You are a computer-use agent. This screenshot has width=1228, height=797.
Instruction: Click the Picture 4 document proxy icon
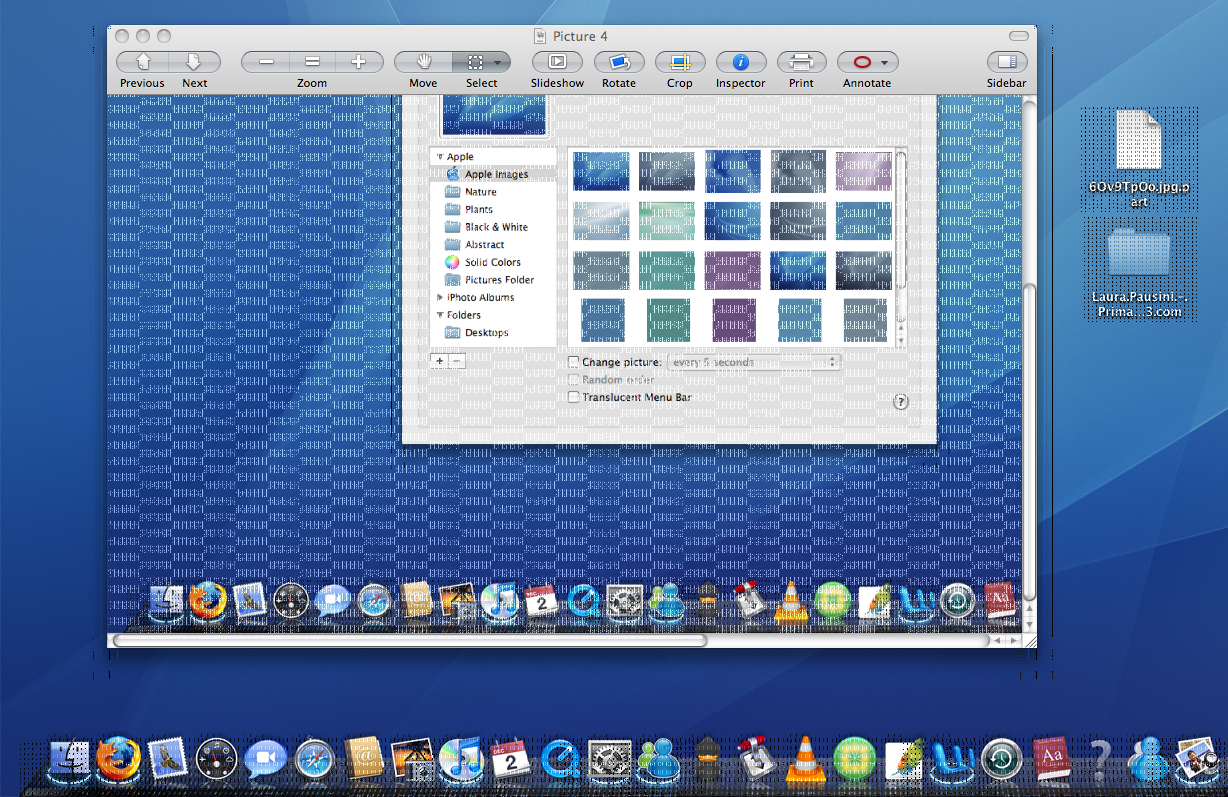pyautogui.click(x=541, y=36)
